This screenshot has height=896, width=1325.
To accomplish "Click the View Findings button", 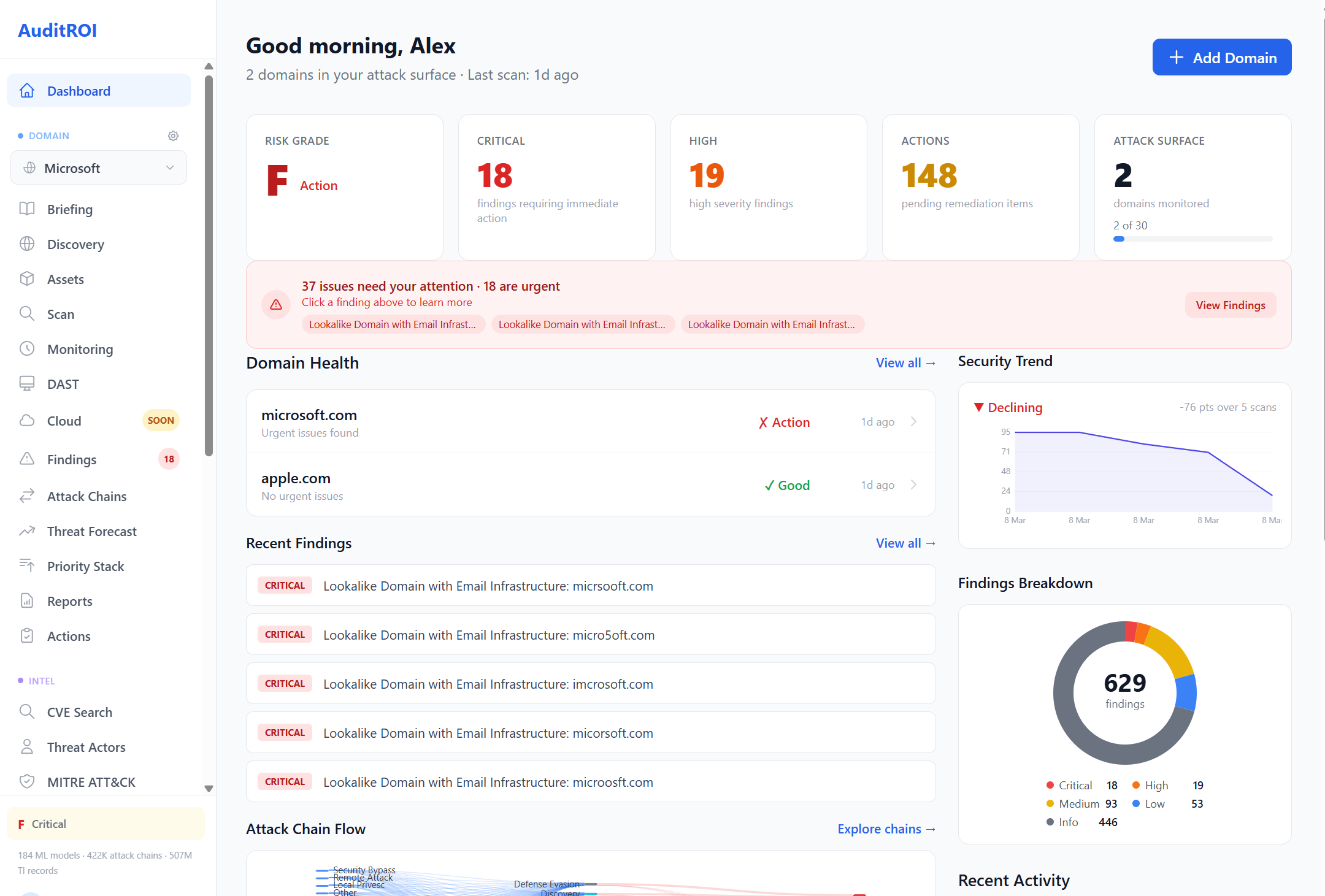I will 1230,305.
